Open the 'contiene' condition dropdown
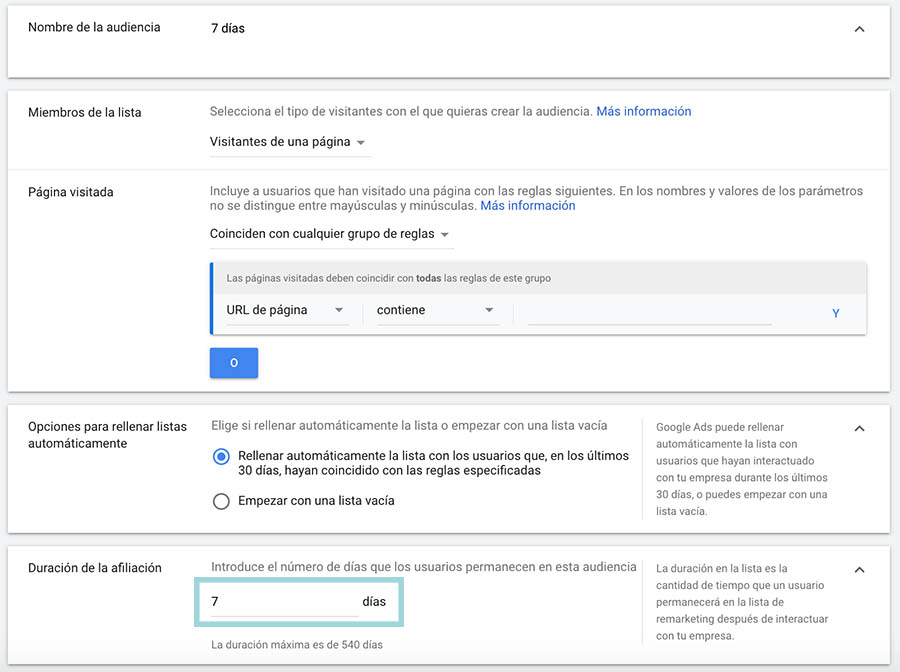The image size is (900, 672). (x=435, y=311)
